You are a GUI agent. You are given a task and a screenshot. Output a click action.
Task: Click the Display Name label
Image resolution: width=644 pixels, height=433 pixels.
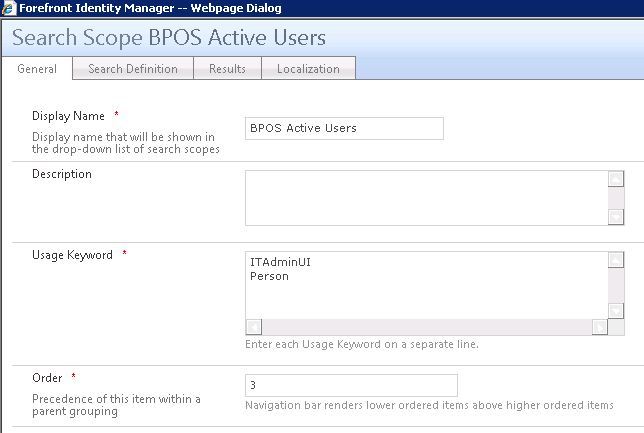(68, 116)
